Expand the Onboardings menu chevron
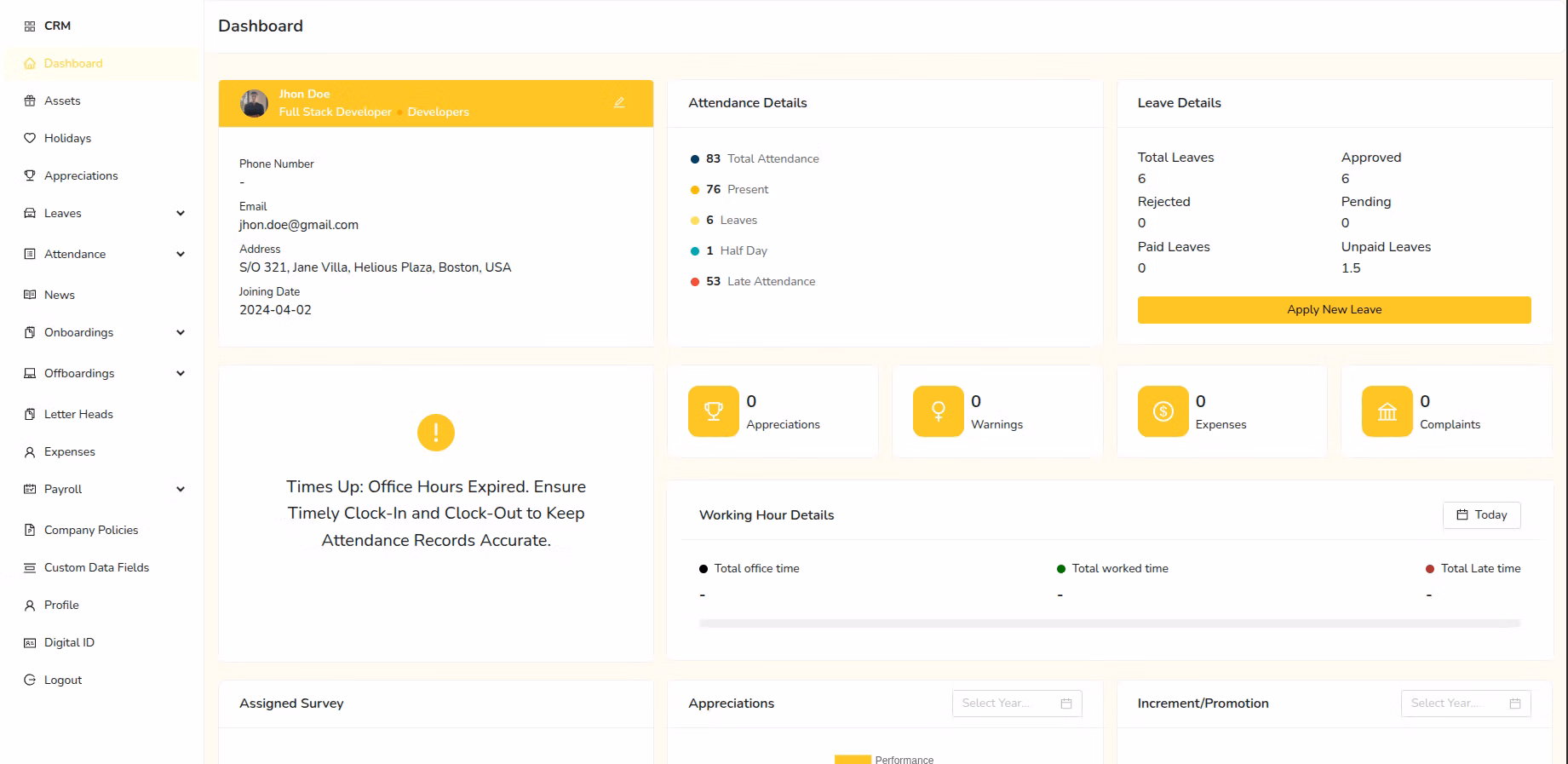1568x764 pixels. 181,333
